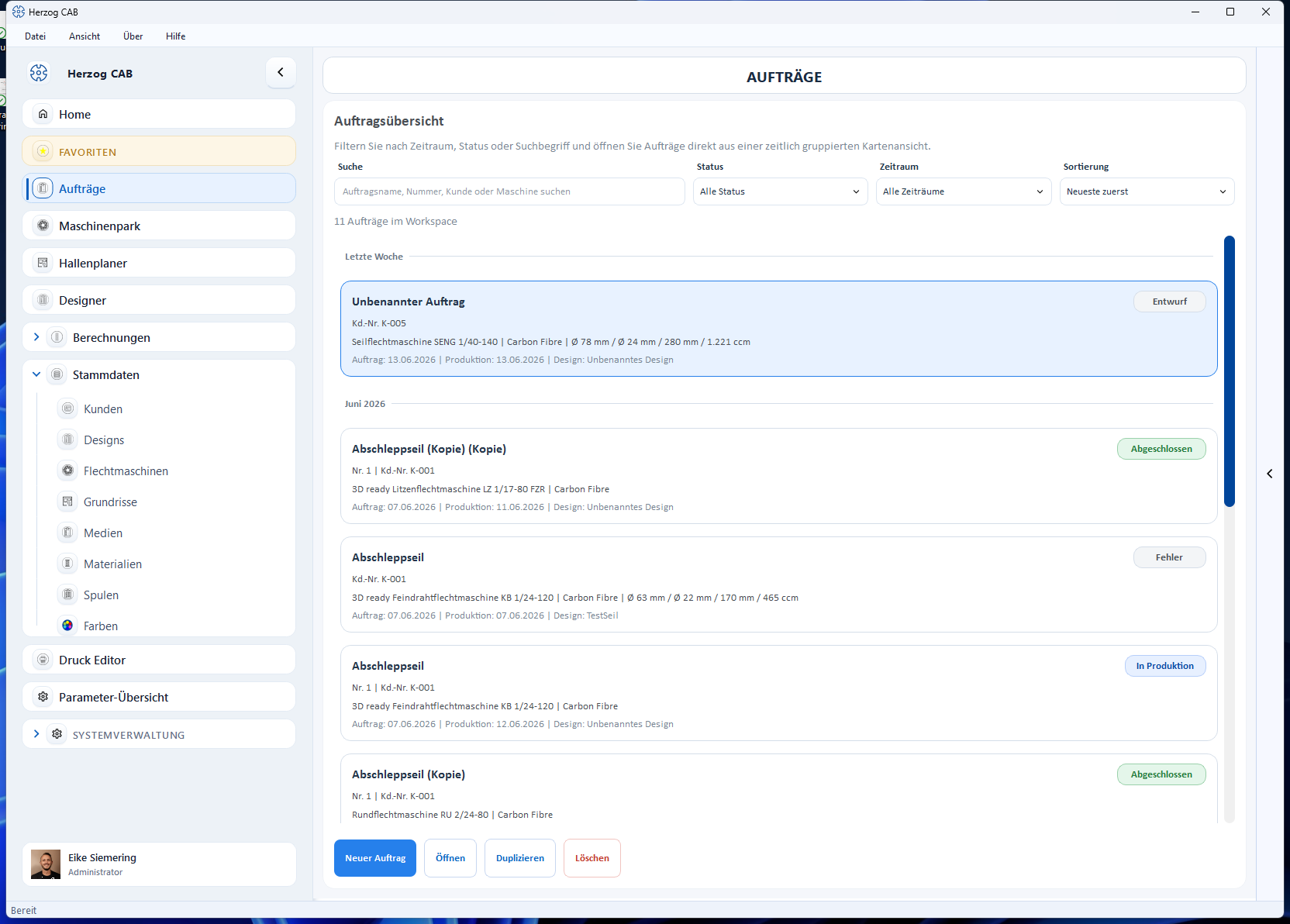Screen dimensions: 1290x924
Task: Open the Alle Status dropdown
Action: 780,191
